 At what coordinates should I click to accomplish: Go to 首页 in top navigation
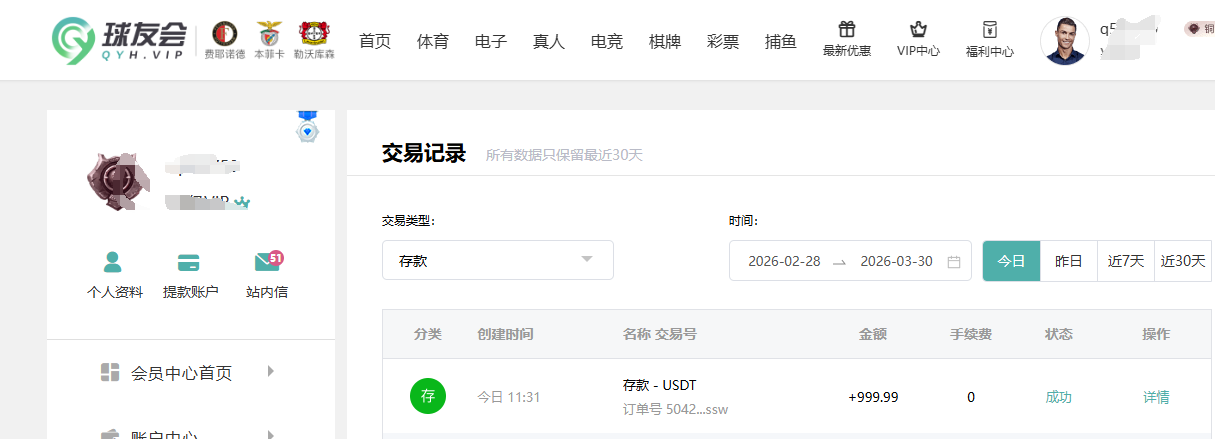click(374, 41)
